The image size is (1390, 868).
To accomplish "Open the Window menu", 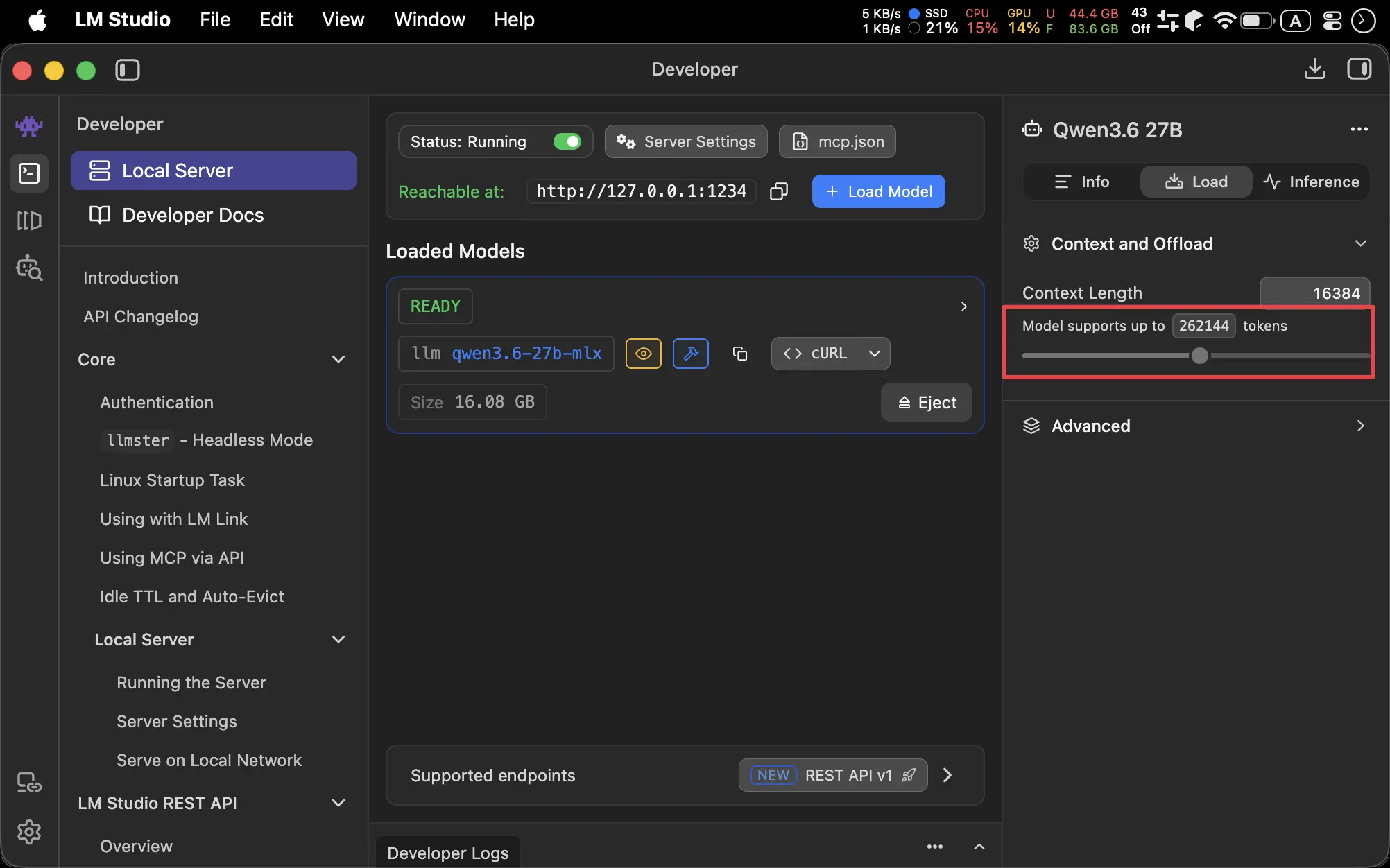I will 430,19.
